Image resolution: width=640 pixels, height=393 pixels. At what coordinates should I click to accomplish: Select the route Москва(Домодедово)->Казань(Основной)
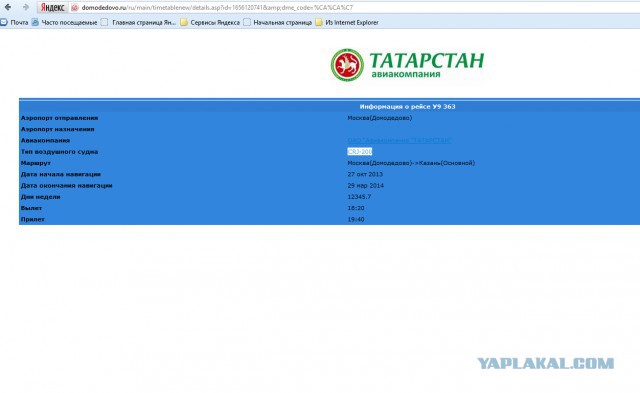pyautogui.click(x=411, y=163)
